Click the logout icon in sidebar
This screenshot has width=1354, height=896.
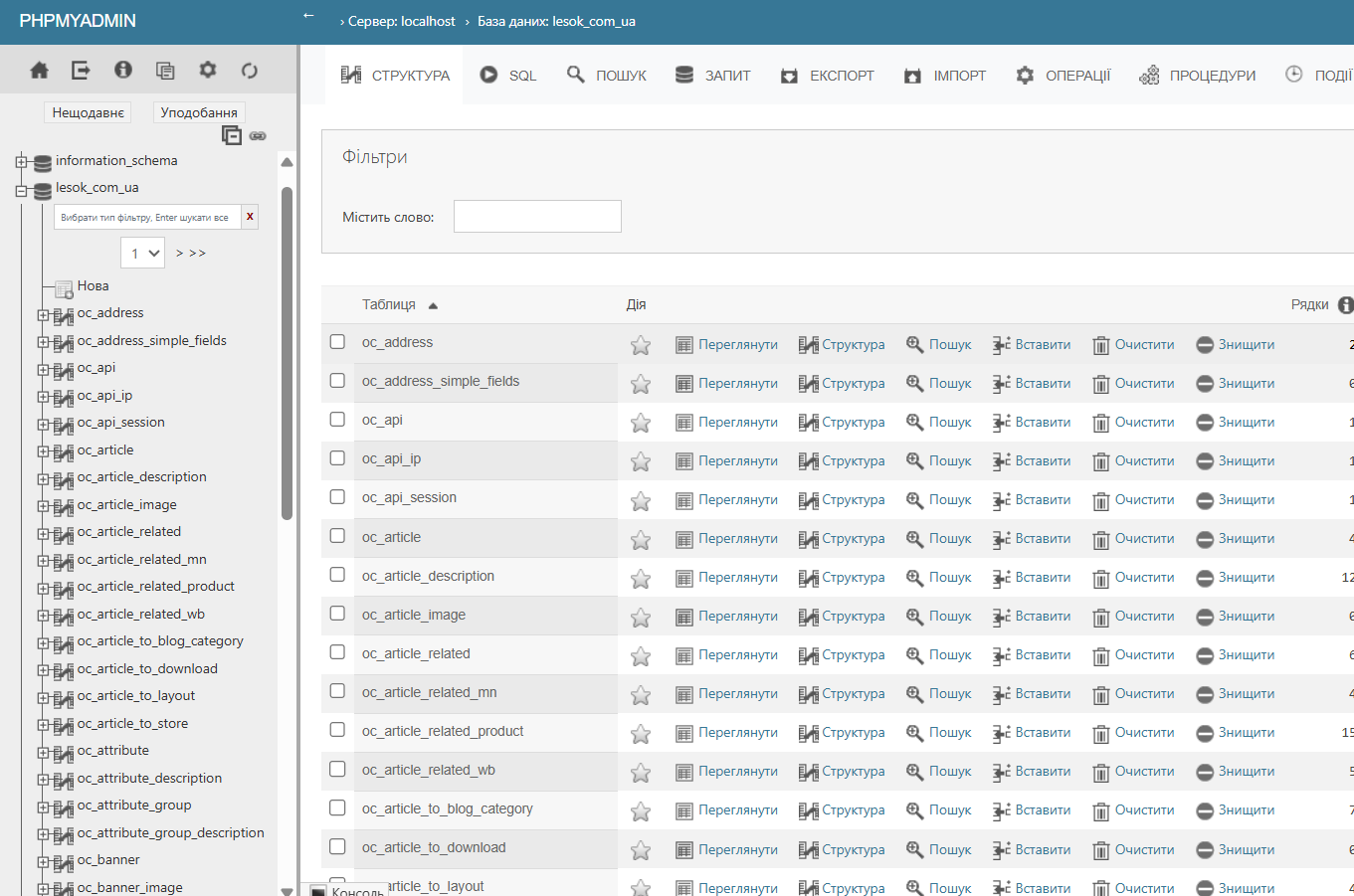coord(82,71)
